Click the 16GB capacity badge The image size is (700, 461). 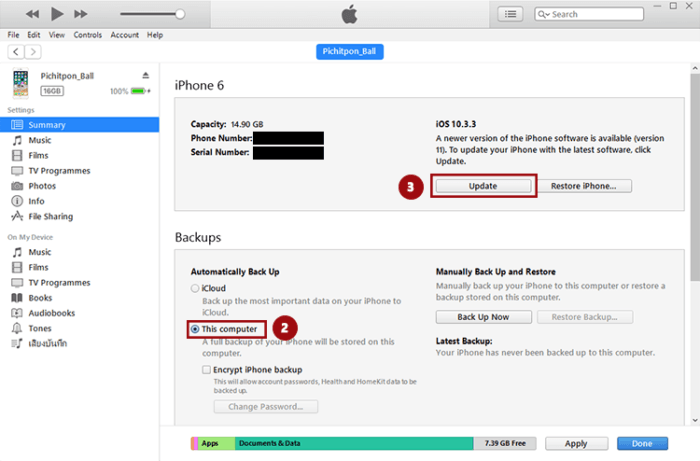point(52,91)
